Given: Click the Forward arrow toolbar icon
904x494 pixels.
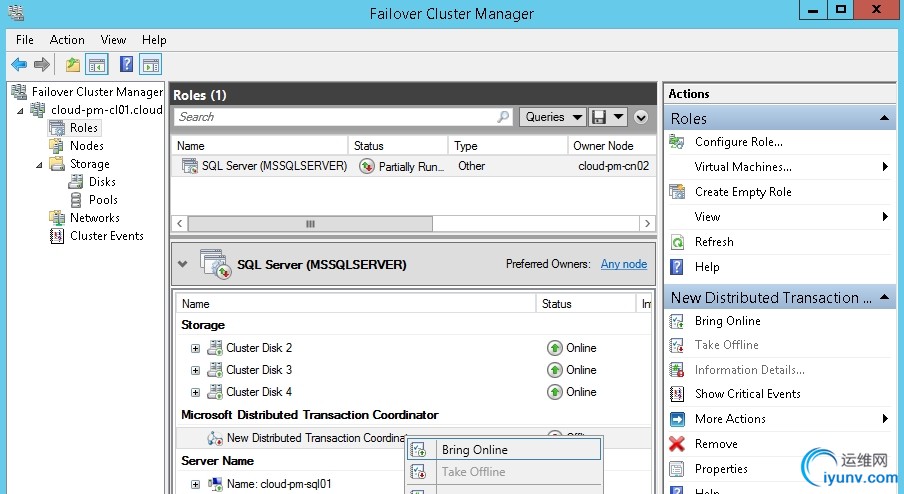Looking at the screenshot, I should click(x=42, y=65).
